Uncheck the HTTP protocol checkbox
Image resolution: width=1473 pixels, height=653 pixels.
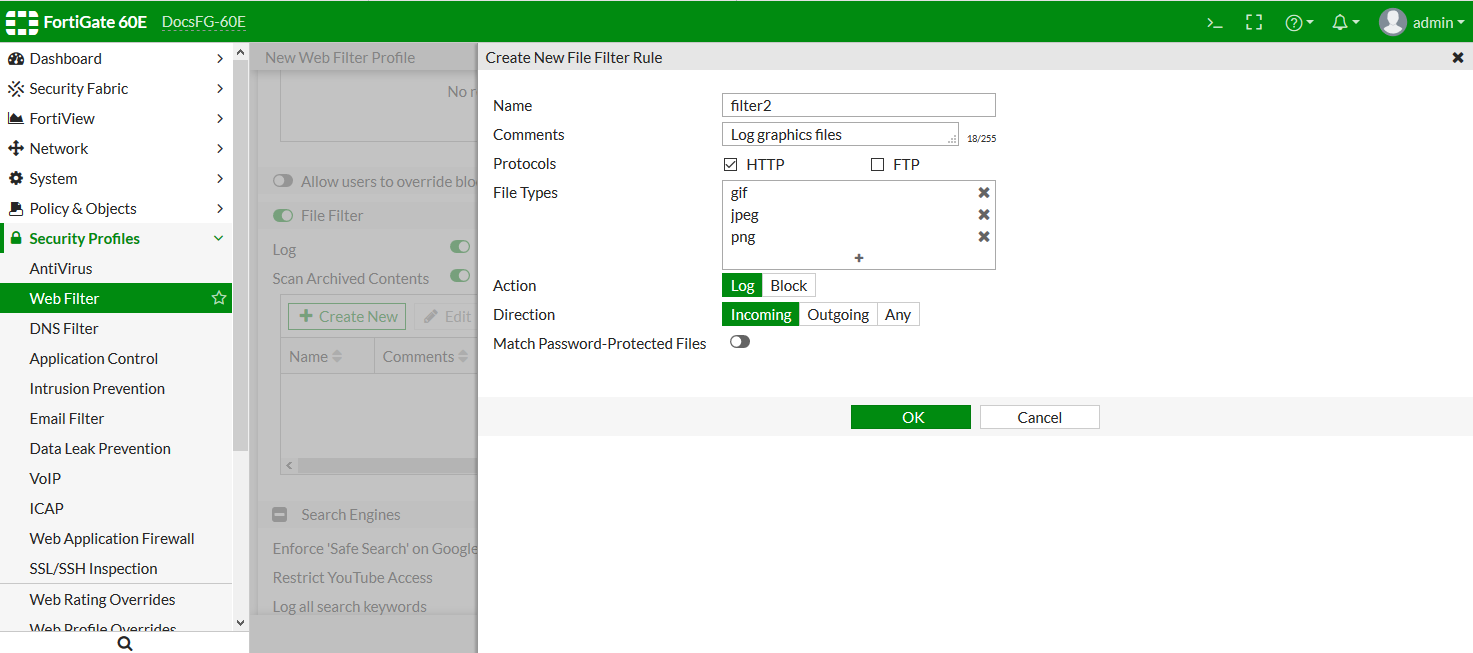pyautogui.click(x=731, y=165)
